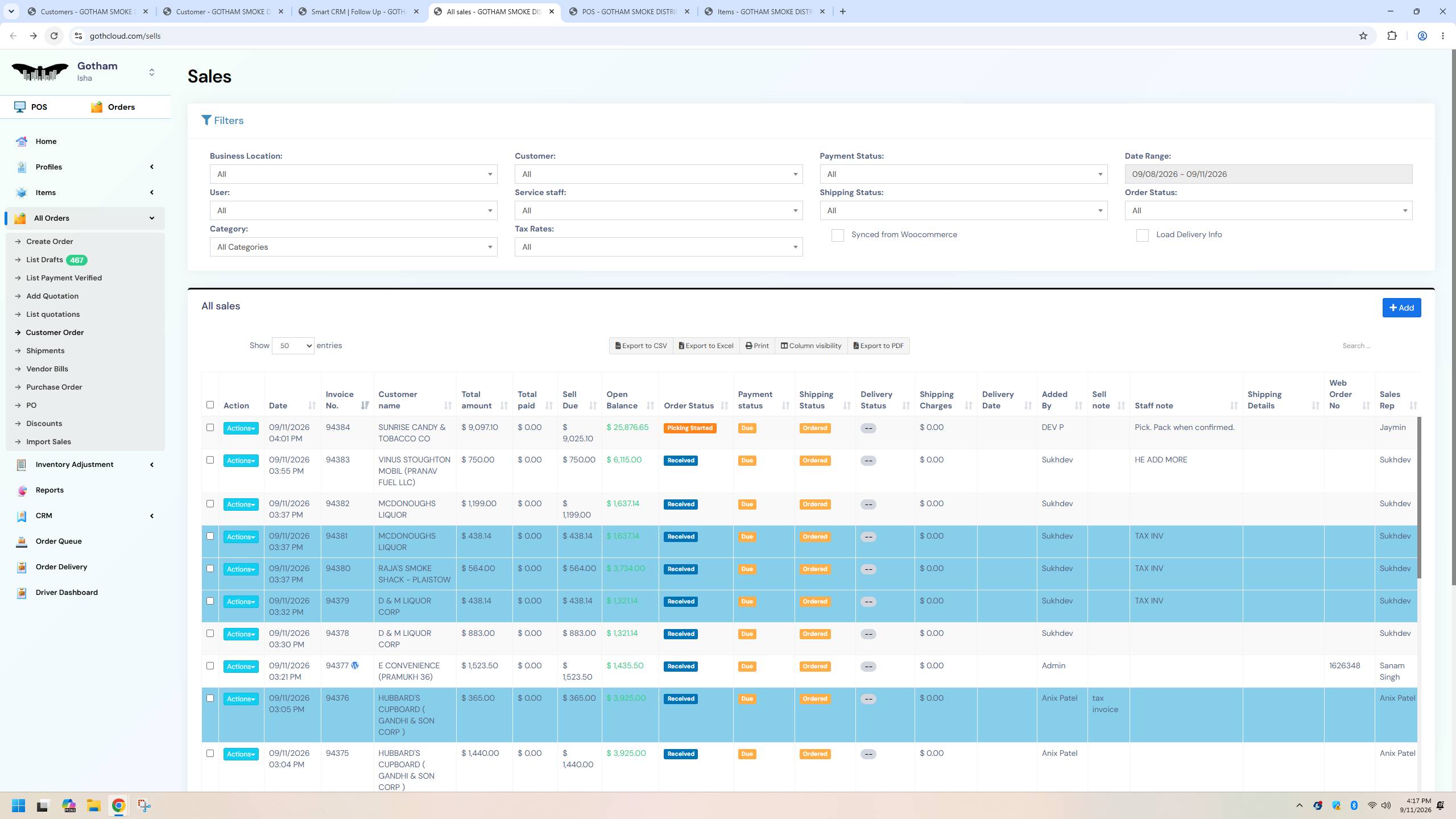Screen dimensions: 1456x819
Task: Click the blue Add button
Action: pos(1401,308)
